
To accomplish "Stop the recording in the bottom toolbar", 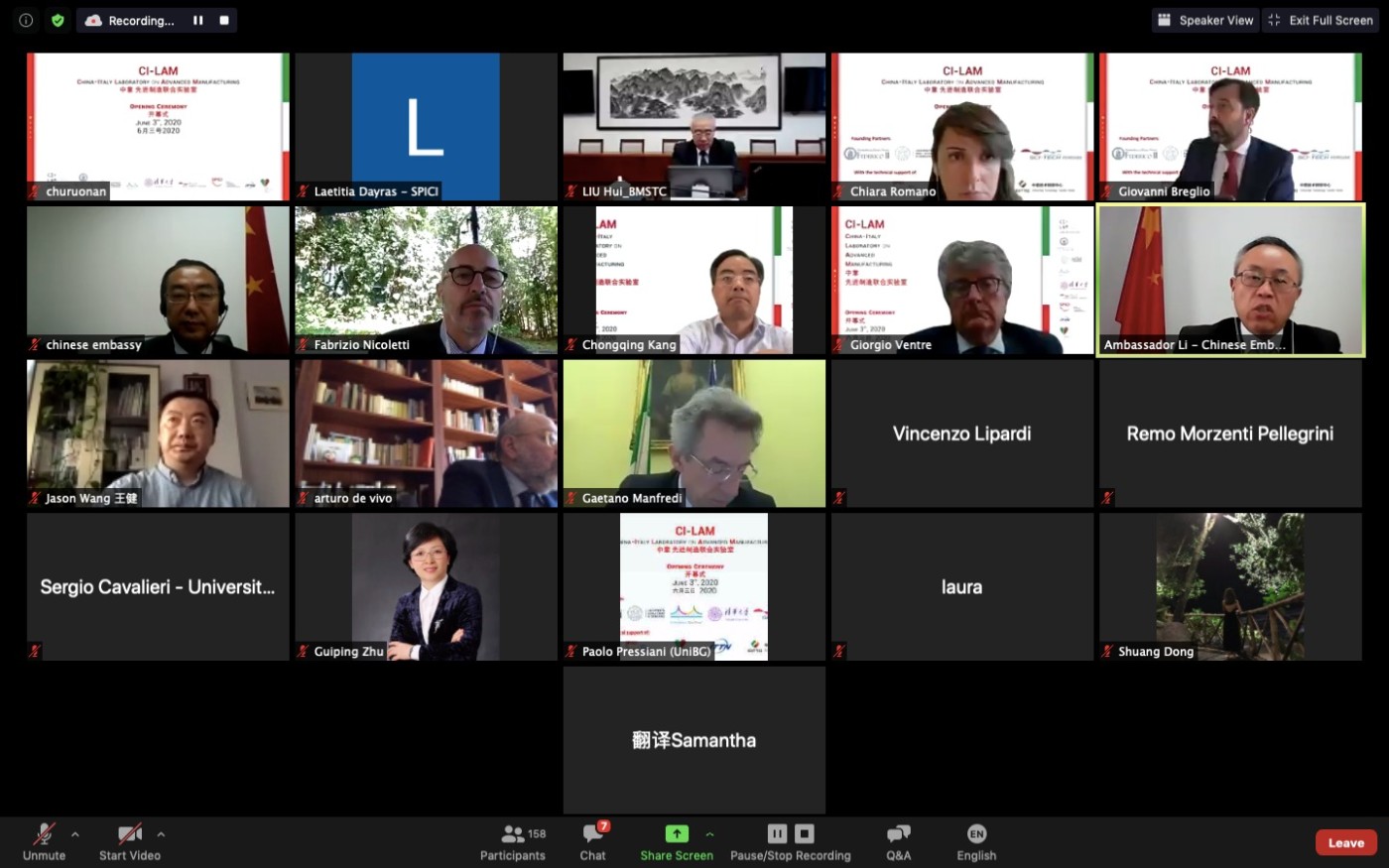I will 805,833.
